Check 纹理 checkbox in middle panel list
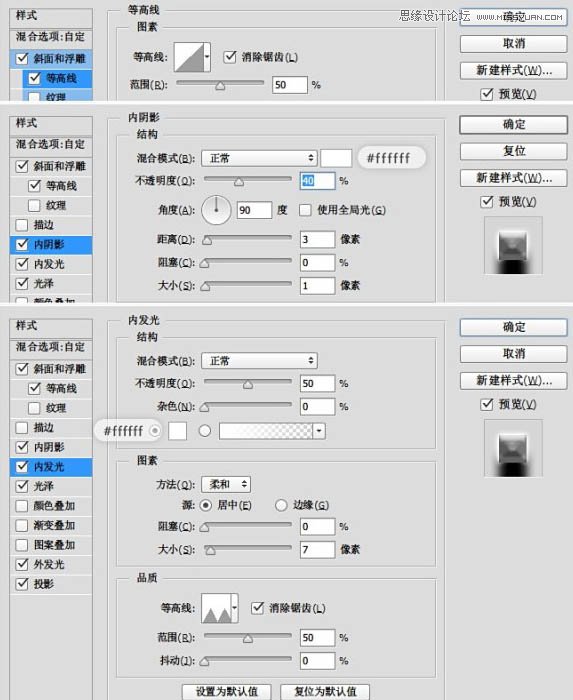 pos(34,205)
